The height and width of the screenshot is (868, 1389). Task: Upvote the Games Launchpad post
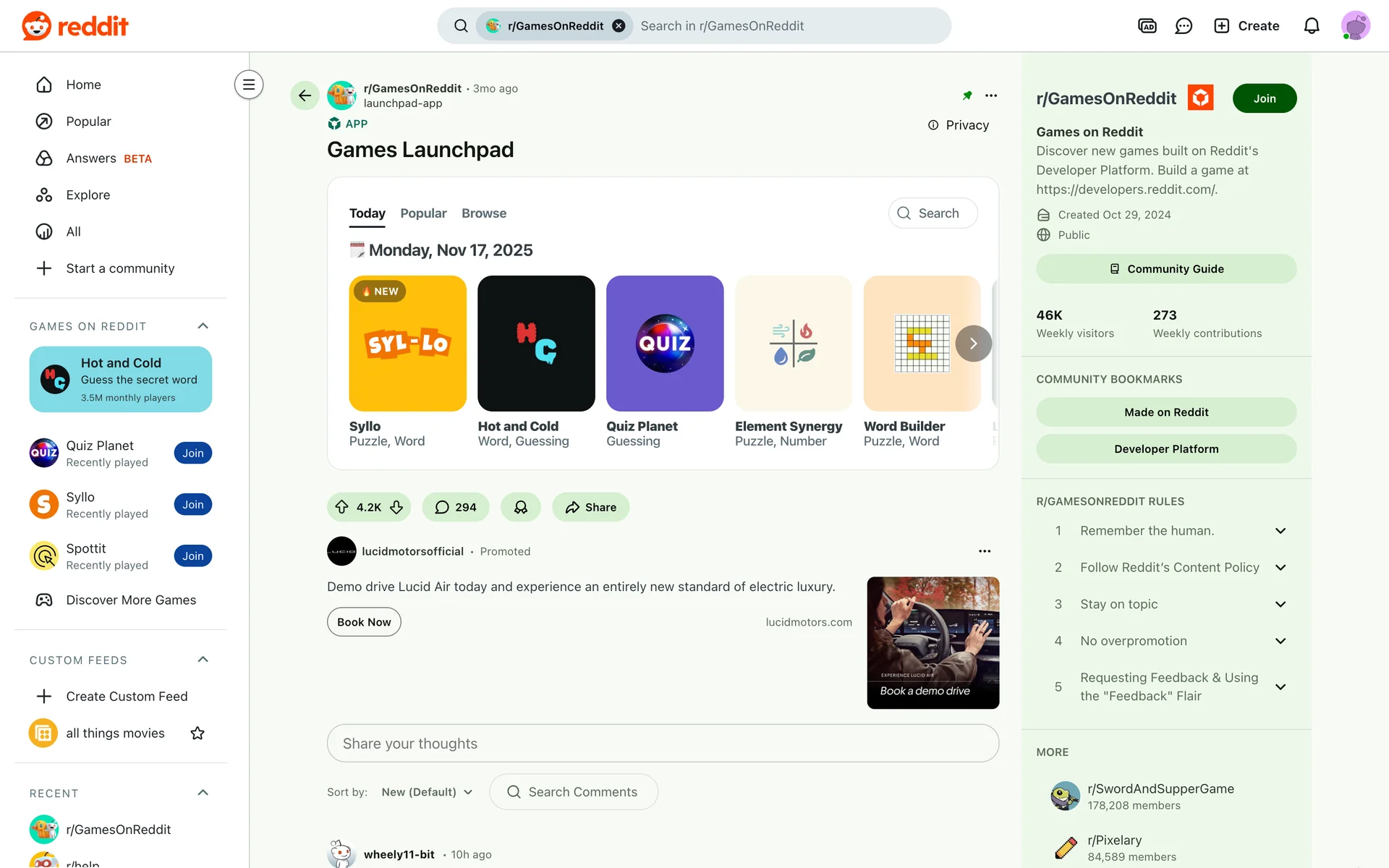[x=342, y=507]
